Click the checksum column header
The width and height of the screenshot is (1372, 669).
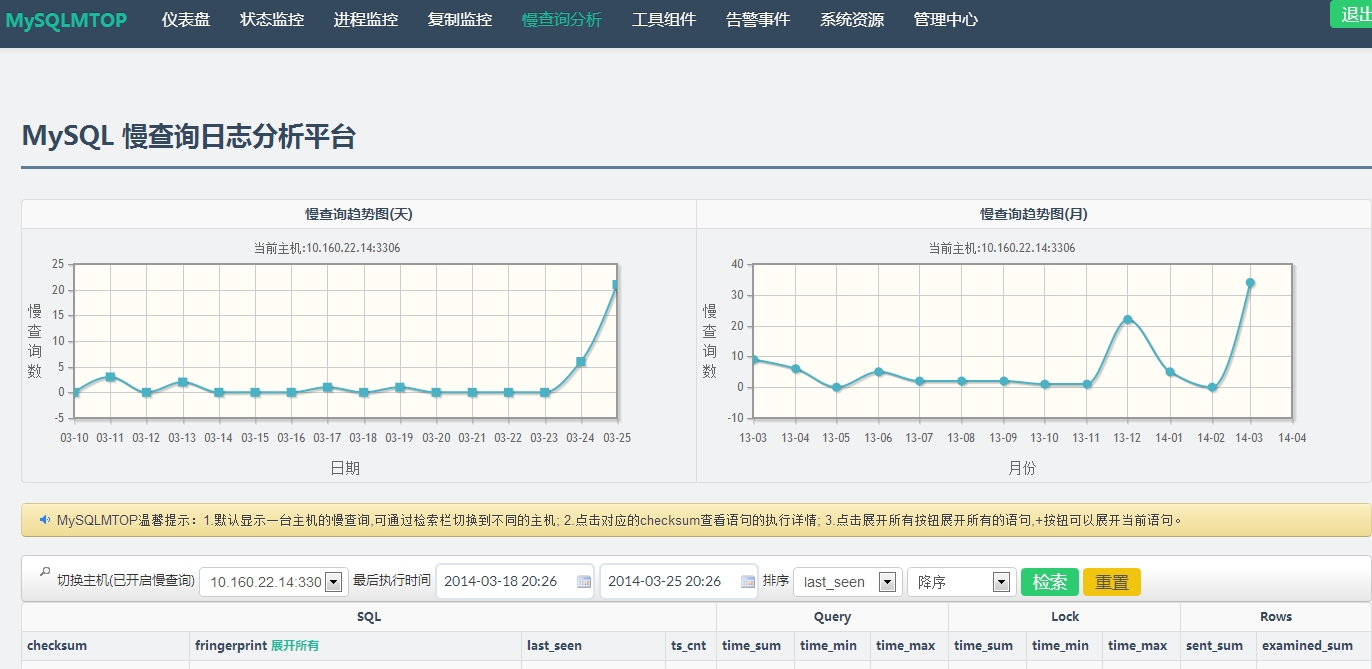click(x=57, y=646)
